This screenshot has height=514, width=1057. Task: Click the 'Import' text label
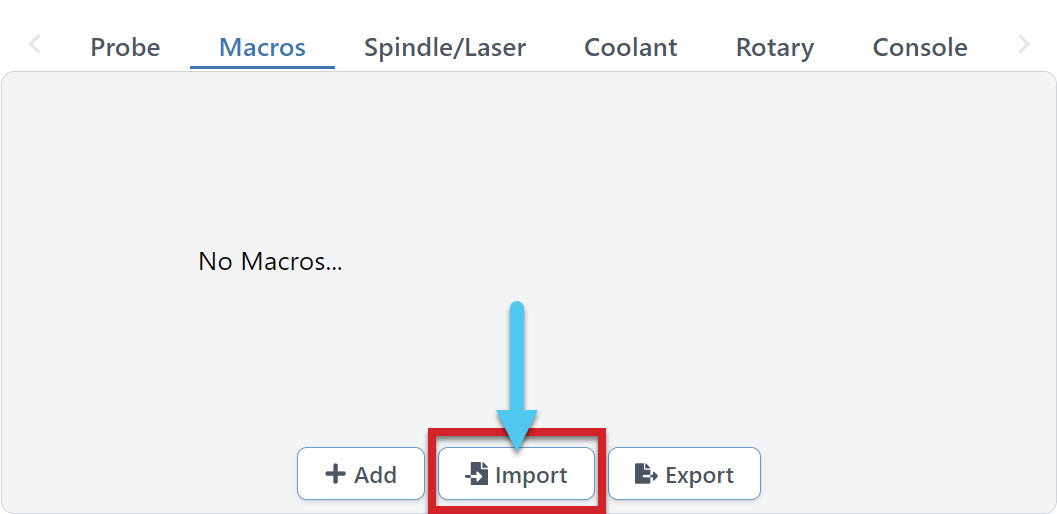click(531, 476)
